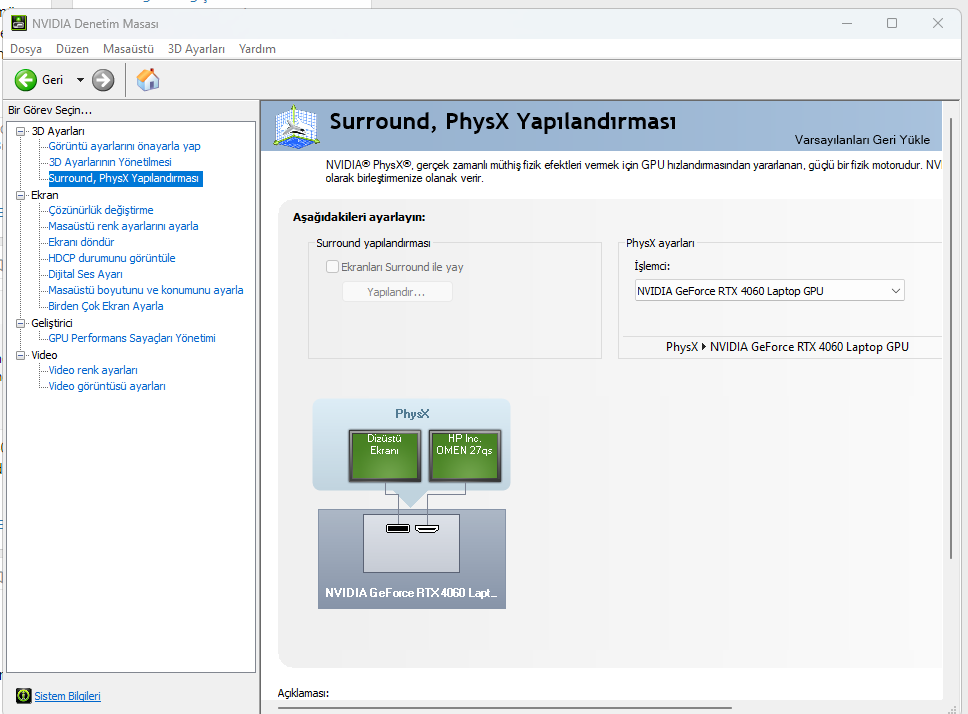Click the Geri button label

(x=52, y=80)
